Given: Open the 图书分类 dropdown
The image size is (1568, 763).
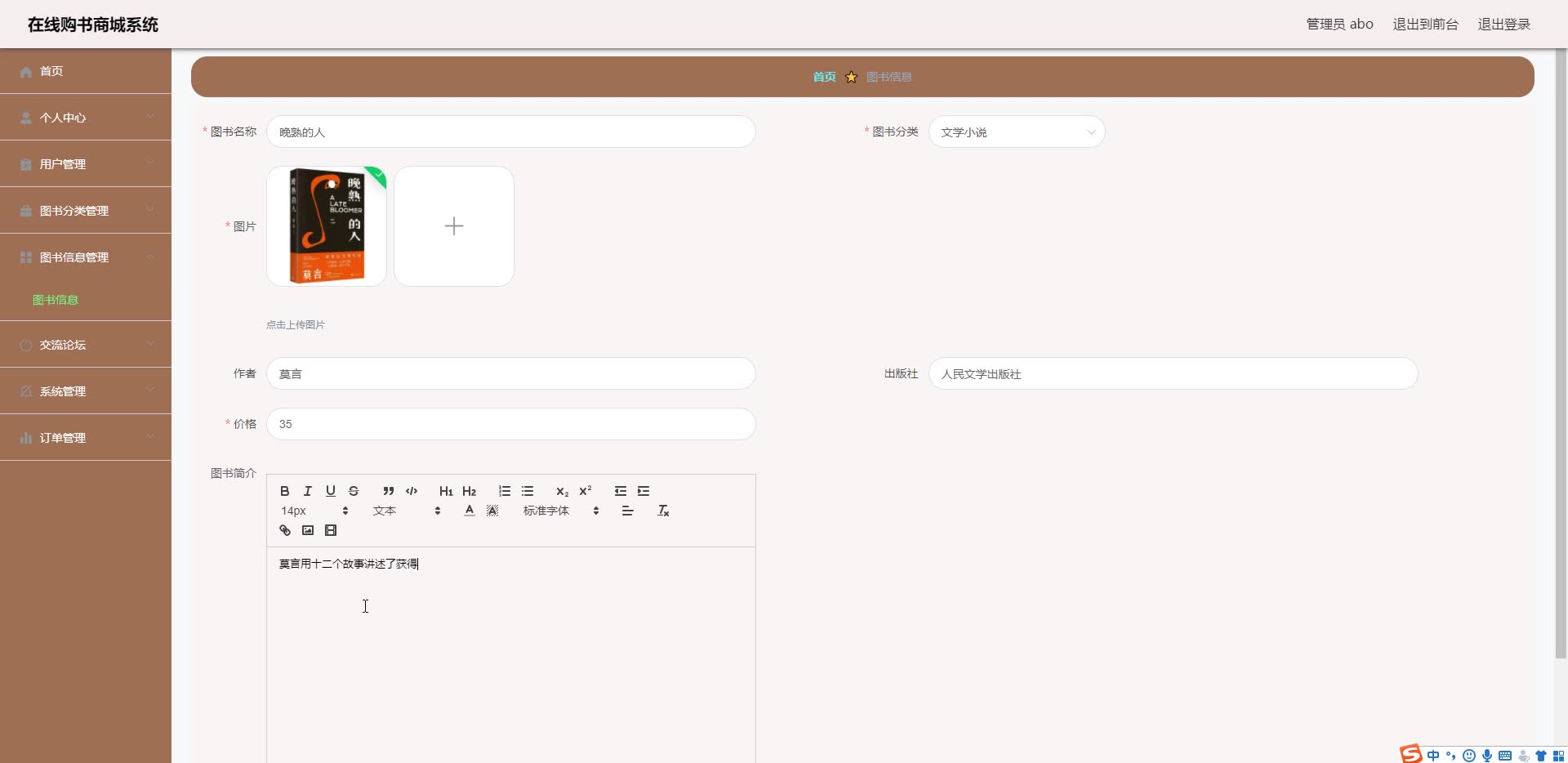Looking at the screenshot, I should tap(1017, 132).
